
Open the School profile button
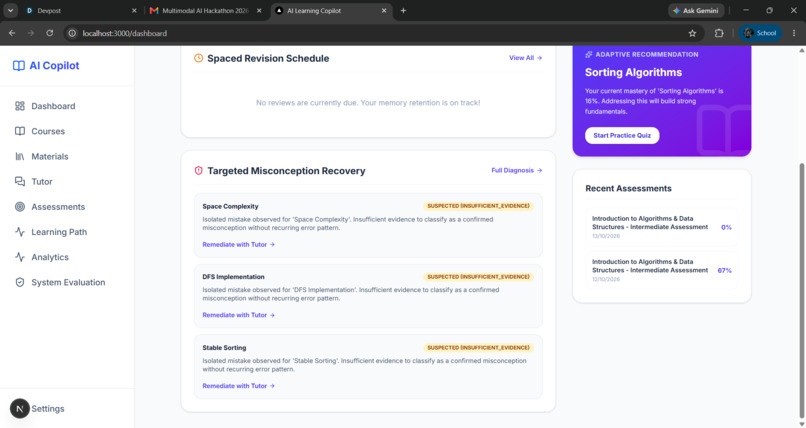point(760,33)
